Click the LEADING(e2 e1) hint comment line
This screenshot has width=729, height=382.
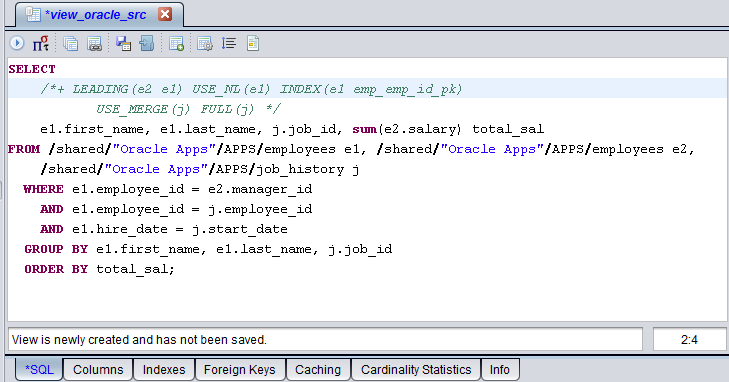tap(251, 89)
